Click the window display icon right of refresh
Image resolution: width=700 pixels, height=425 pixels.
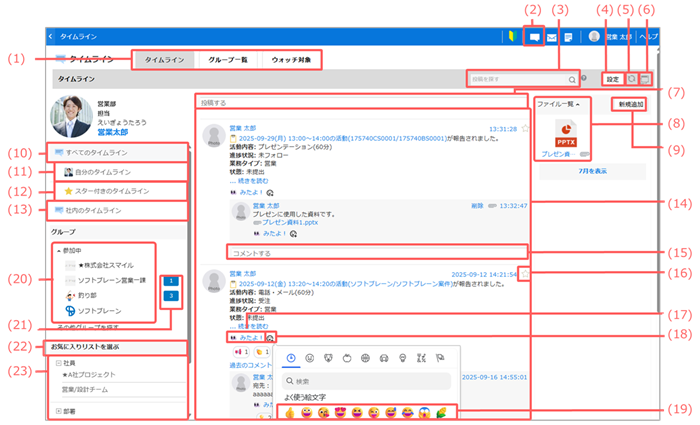pyautogui.click(x=647, y=78)
